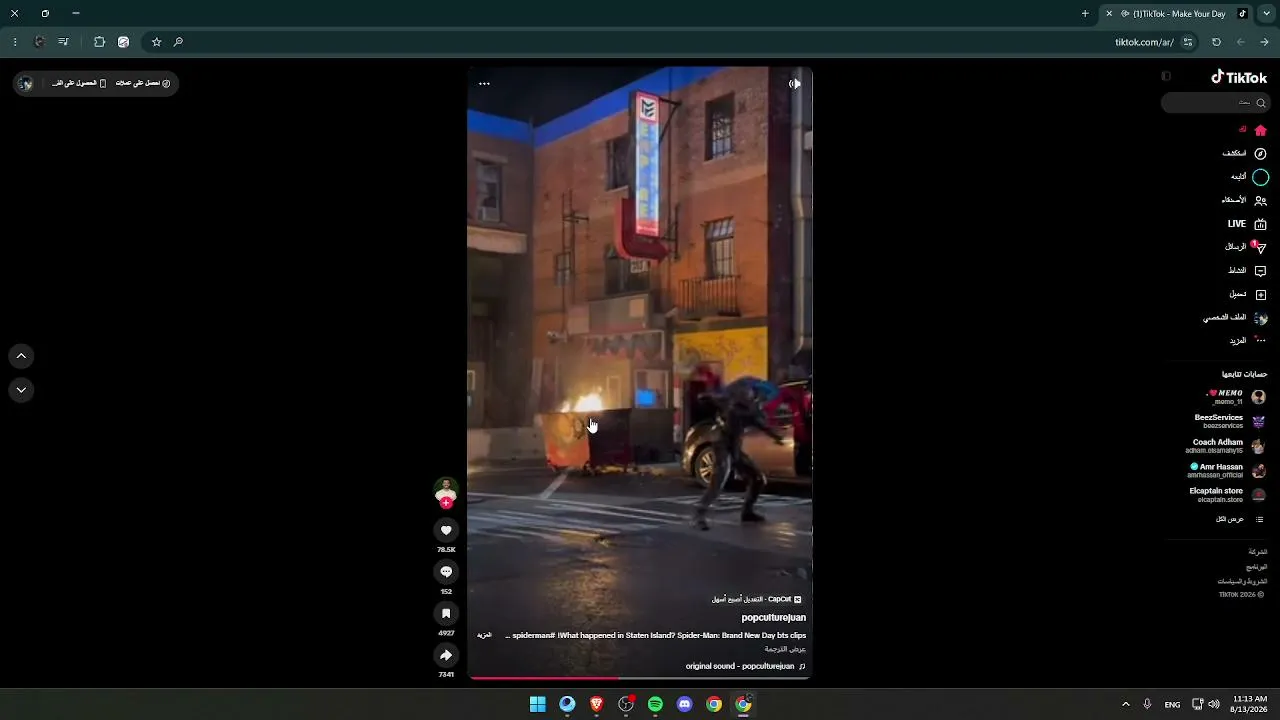Open the browser three-dot menu
Viewport: 1280px width, 720px height.
(15, 42)
